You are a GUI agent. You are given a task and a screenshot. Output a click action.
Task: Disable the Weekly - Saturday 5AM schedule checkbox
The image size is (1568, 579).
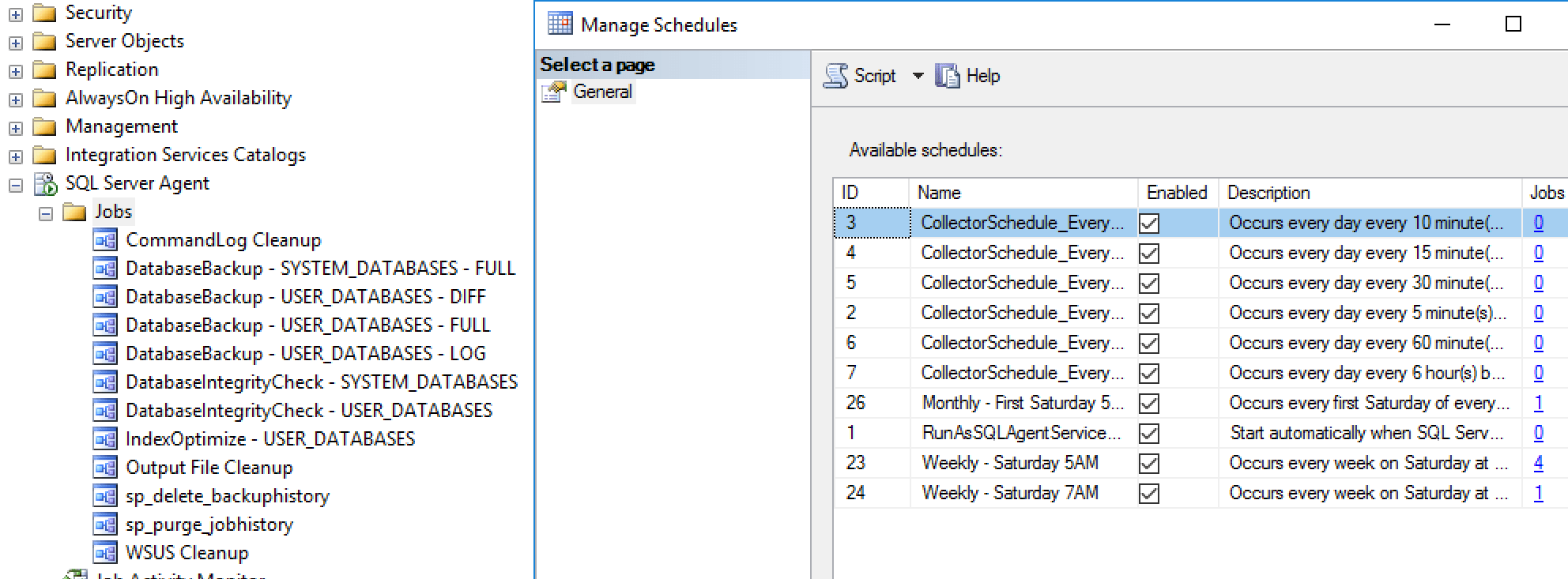tap(1149, 464)
